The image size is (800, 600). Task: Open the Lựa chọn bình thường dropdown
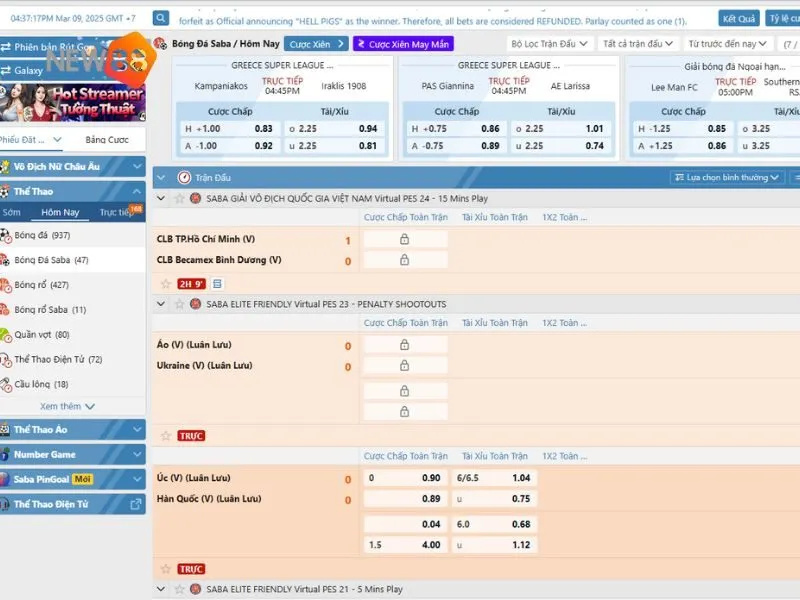(x=726, y=177)
